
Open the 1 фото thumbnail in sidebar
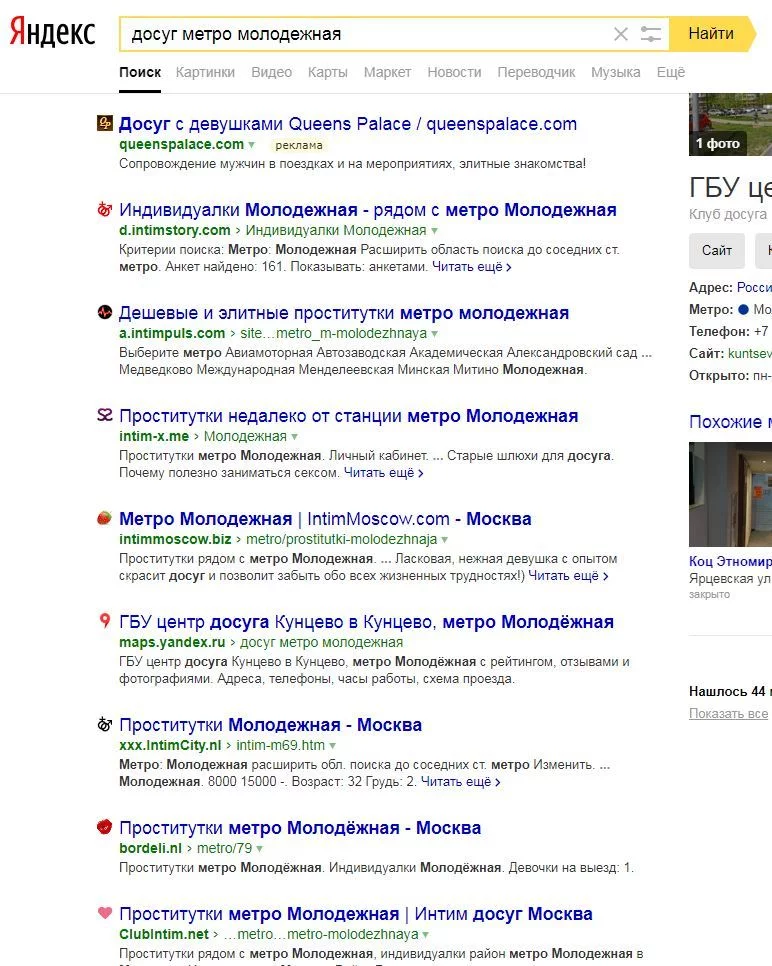(x=730, y=124)
